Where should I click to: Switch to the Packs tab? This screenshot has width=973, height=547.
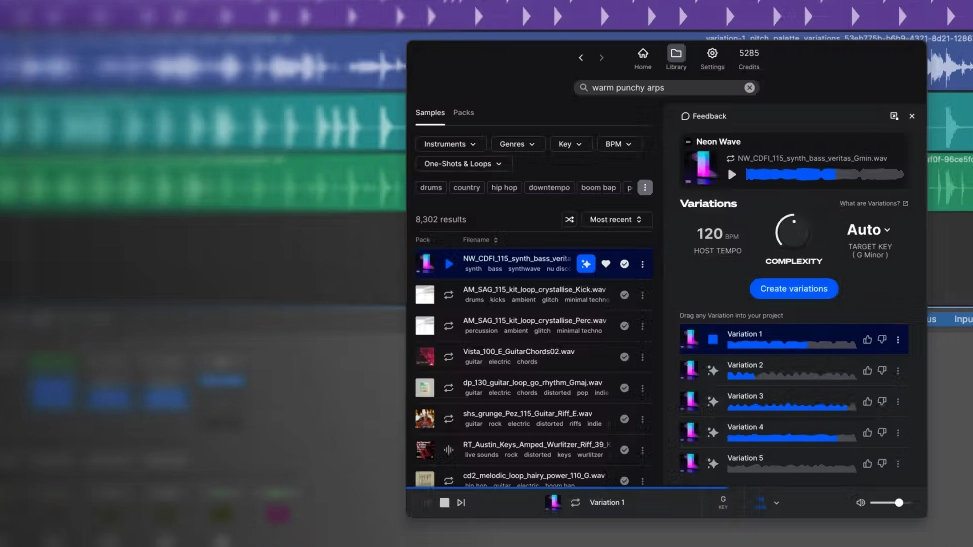464,113
